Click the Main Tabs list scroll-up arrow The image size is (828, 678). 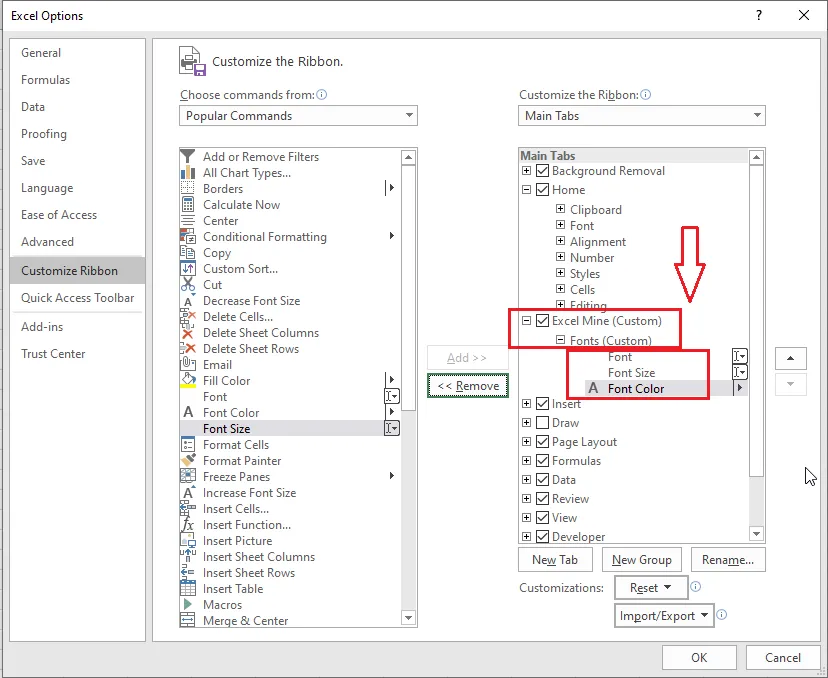coord(756,157)
